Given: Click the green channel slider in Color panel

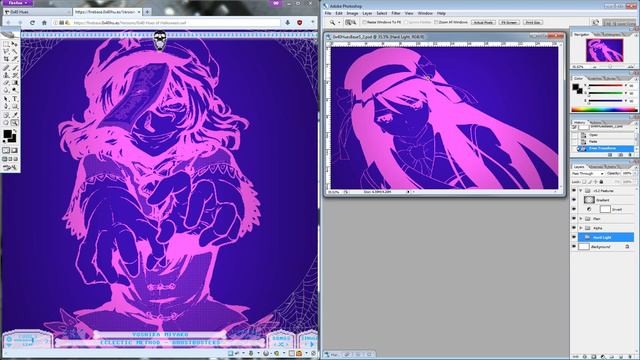Looking at the screenshot, I should [606, 93].
